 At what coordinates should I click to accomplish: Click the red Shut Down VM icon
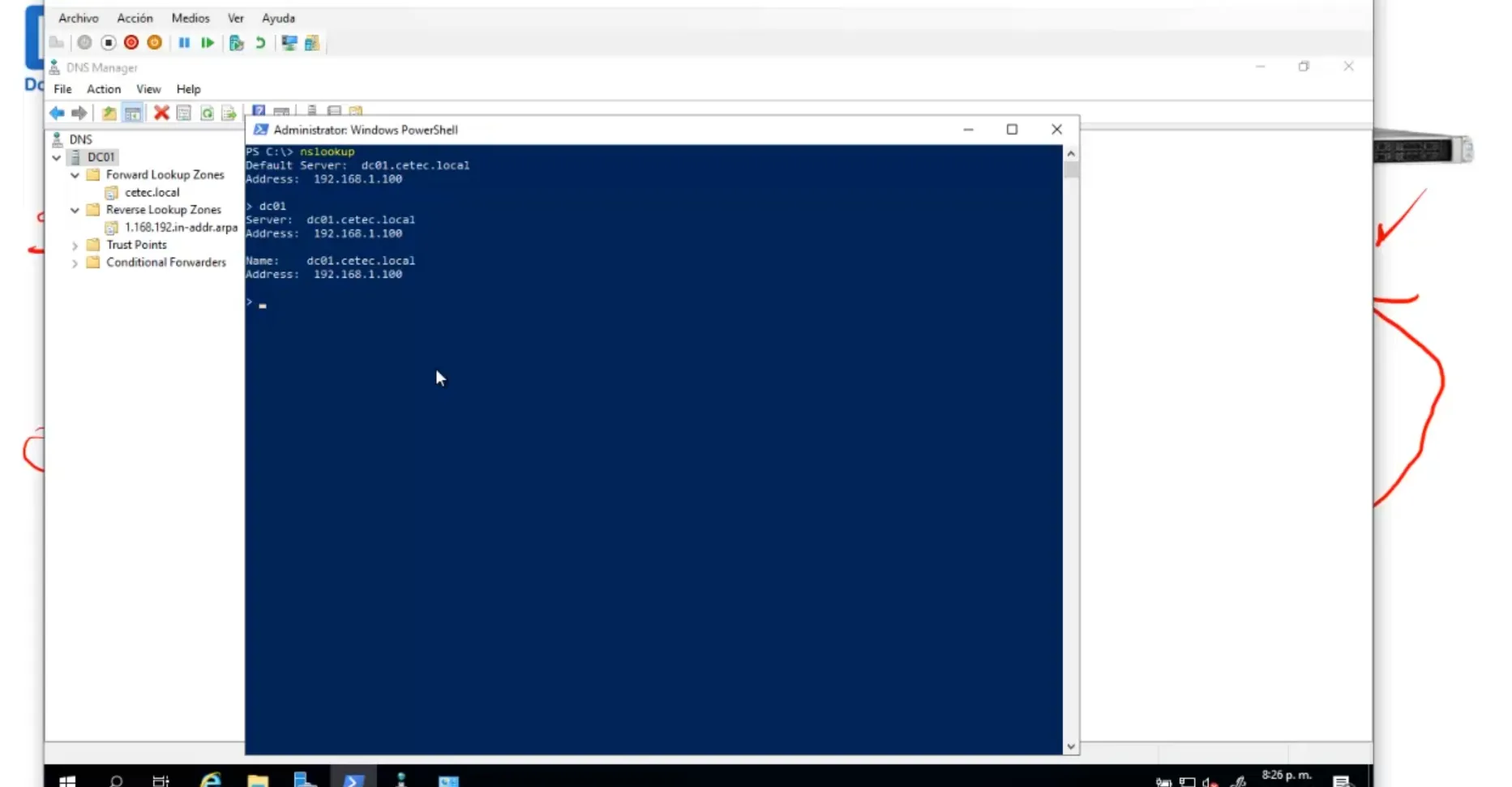point(131,43)
